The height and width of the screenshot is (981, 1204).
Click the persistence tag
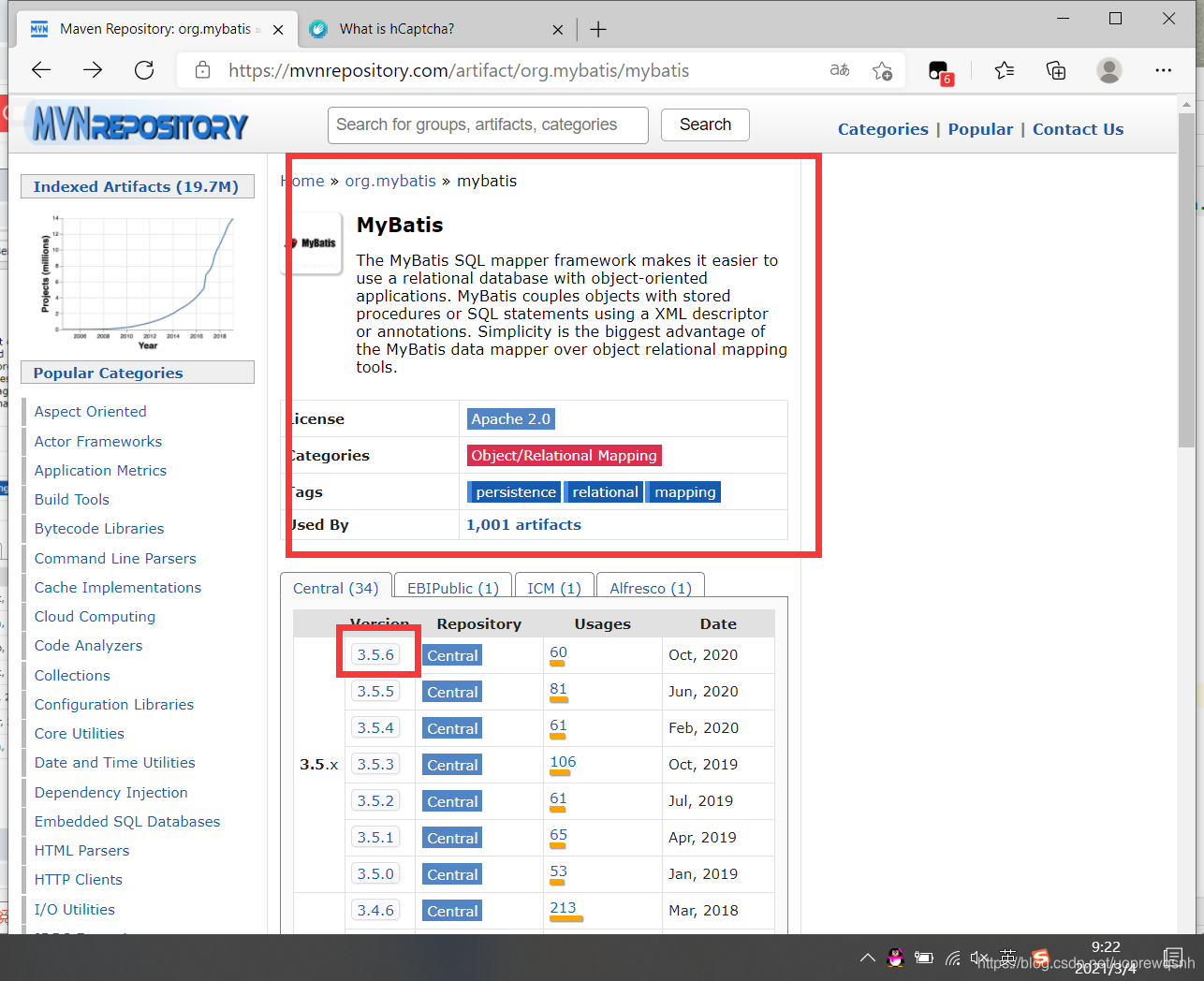coord(516,492)
